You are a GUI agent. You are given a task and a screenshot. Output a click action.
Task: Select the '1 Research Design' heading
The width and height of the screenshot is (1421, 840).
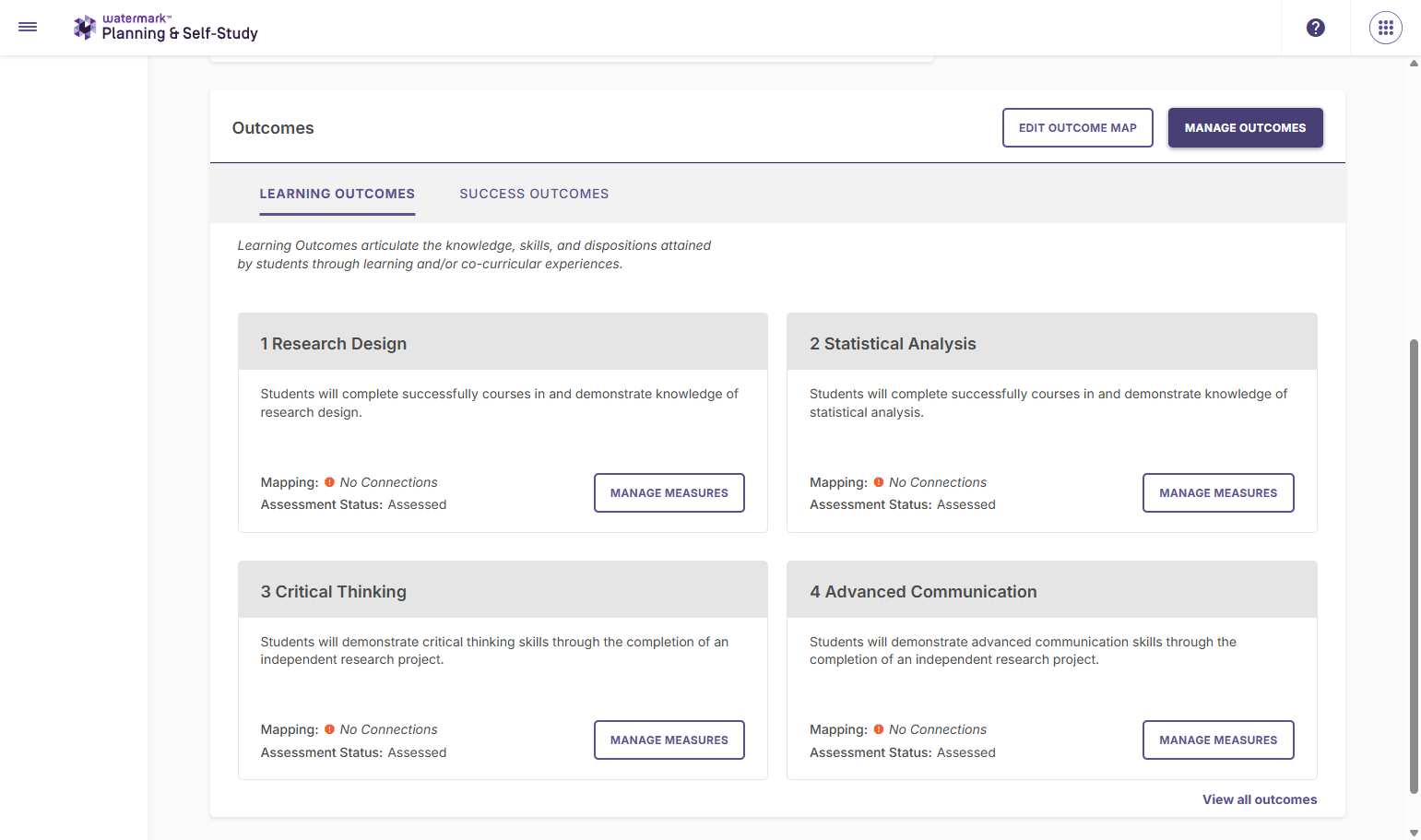click(x=334, y=344)
